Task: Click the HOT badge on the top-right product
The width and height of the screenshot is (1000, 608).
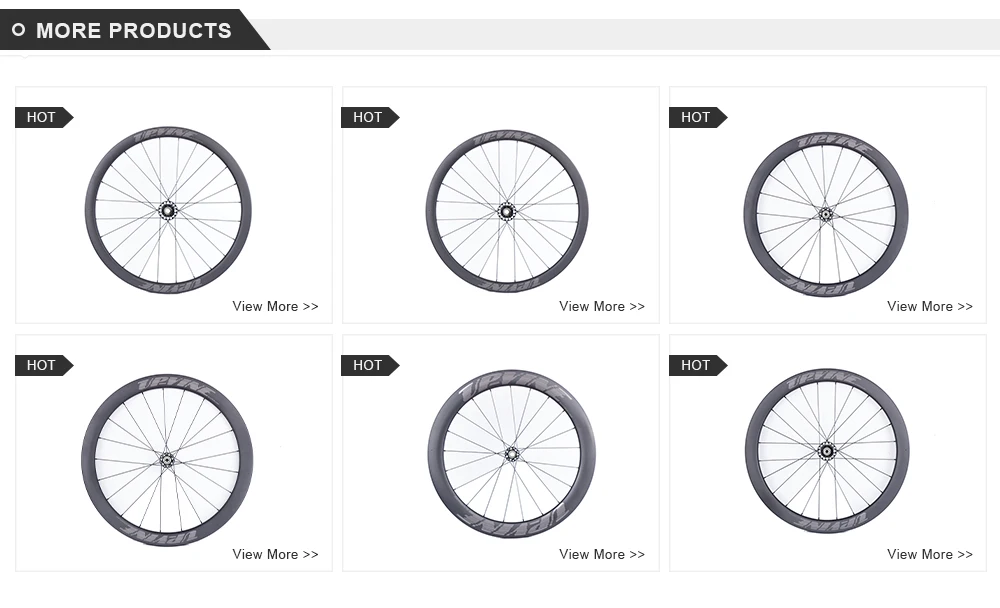Action: [696, 117]
